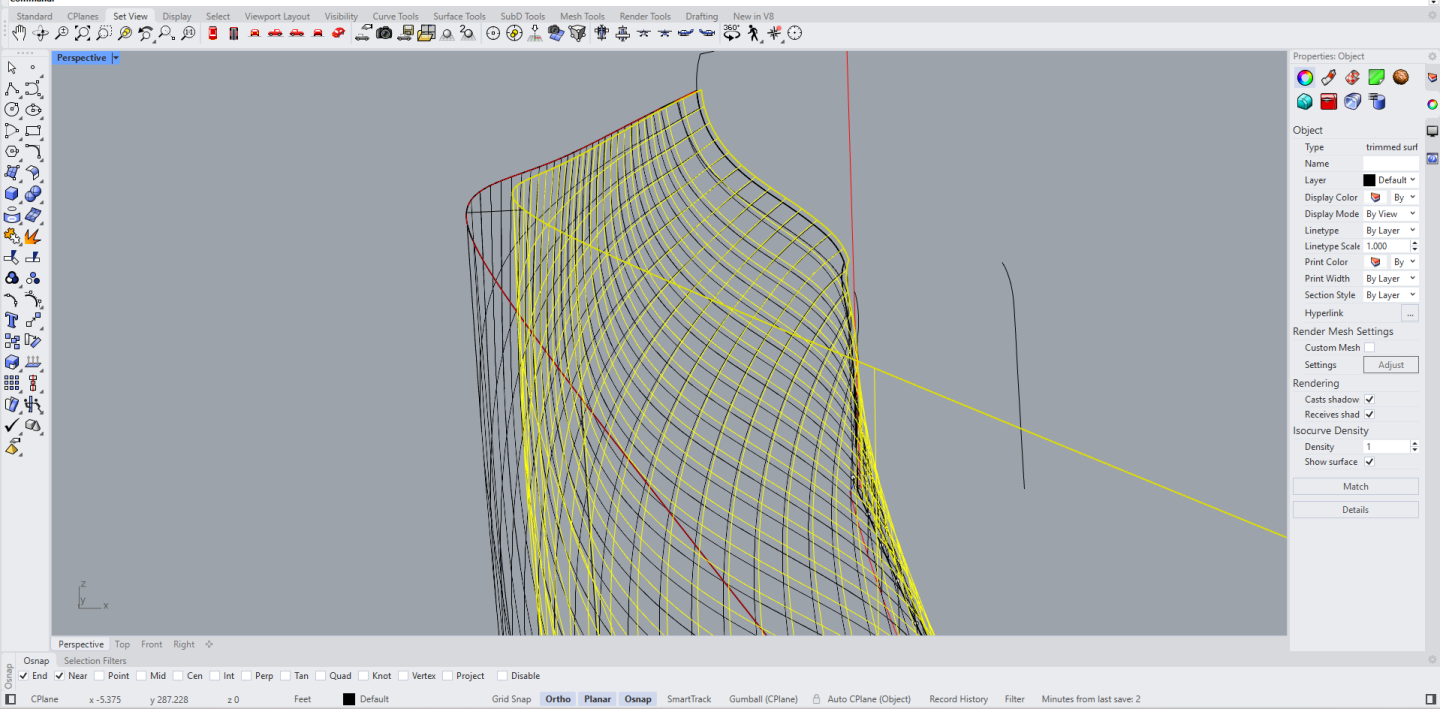The height and width of the screenshot is (709, 1440).
Task: Click the walking figure Walkabout icon
Action: pyautogui.click(x=753, y=33)
